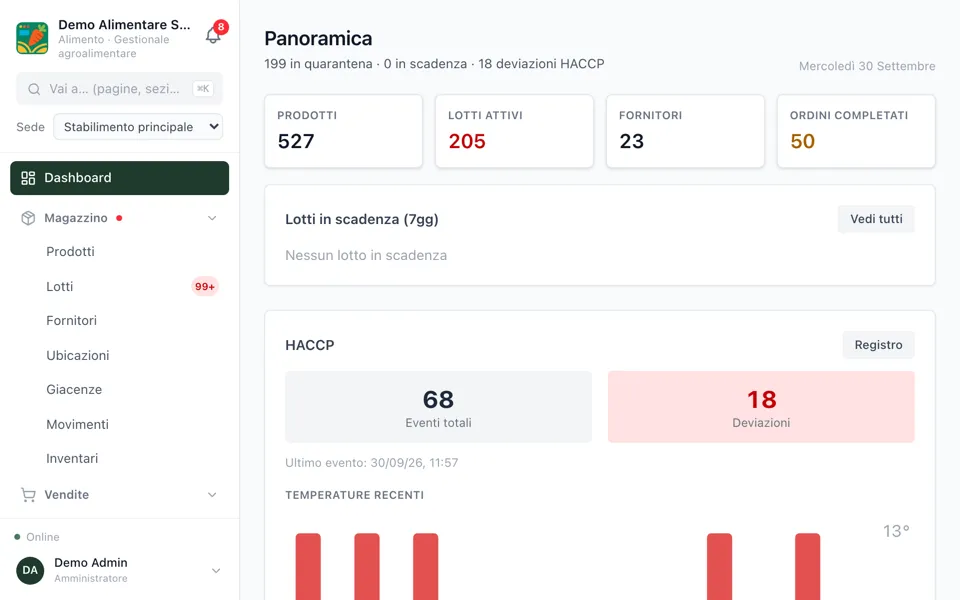960x600 pixels.
Task: Select the Vendite menu label
Action: click(67, 495)
